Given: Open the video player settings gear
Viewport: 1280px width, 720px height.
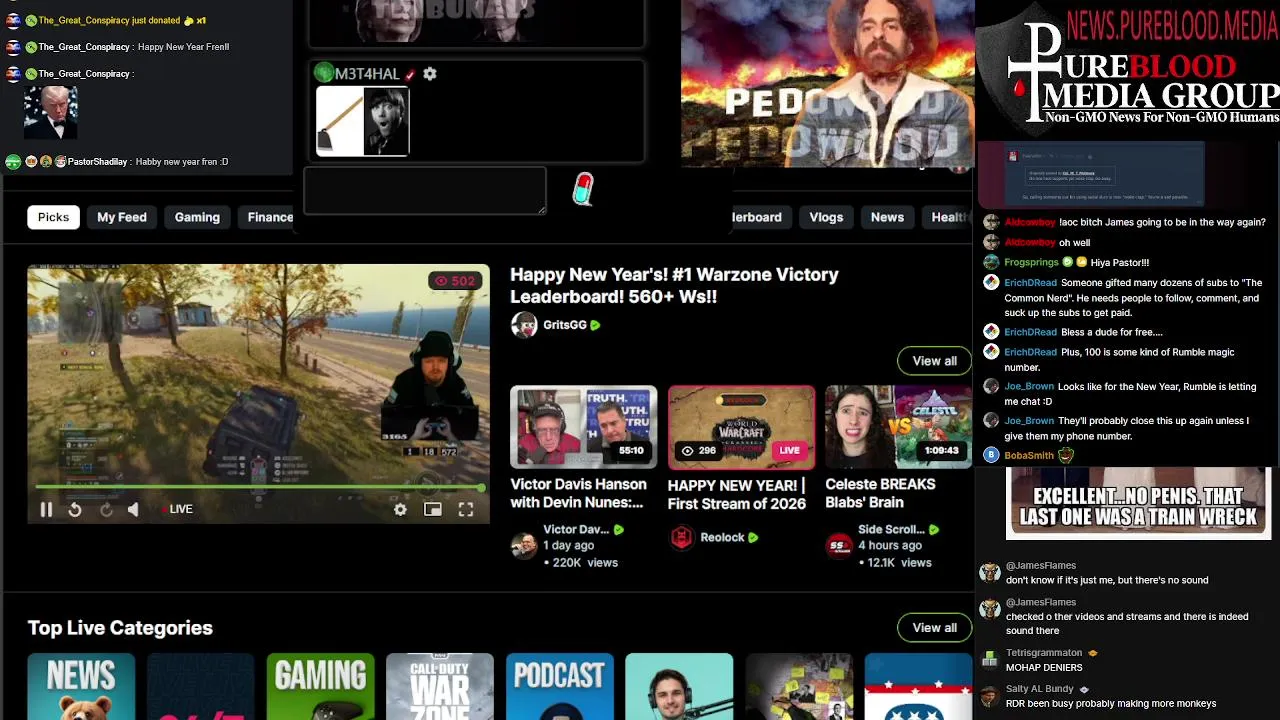Looking at the screenshot, I should (400, 509).
